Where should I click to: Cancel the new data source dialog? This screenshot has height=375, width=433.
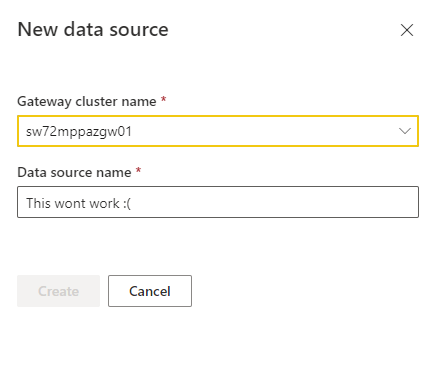(x=150, y=291)
